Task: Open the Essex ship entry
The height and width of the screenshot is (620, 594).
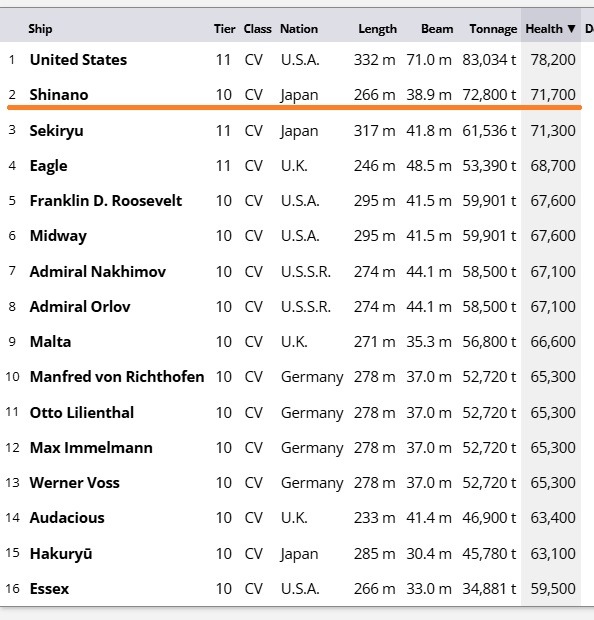Action: [x=49, y=589]
